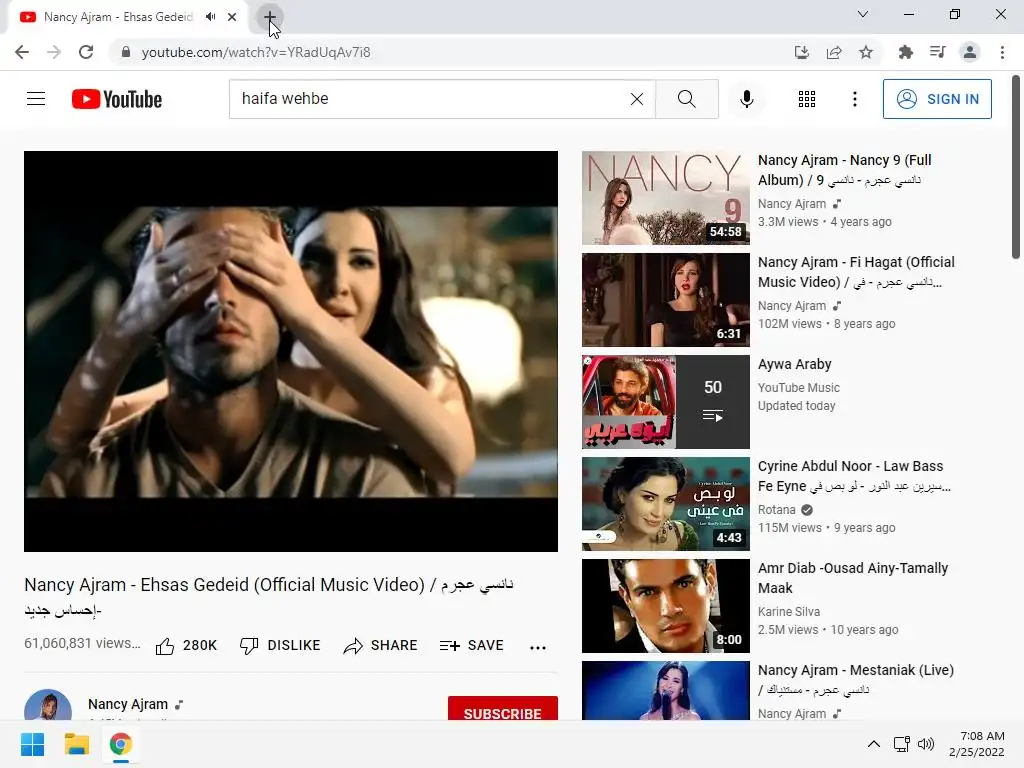Reload the page with the refresh icon
Viewport: 1024px width, 768px height.
[x=86, y=52]
